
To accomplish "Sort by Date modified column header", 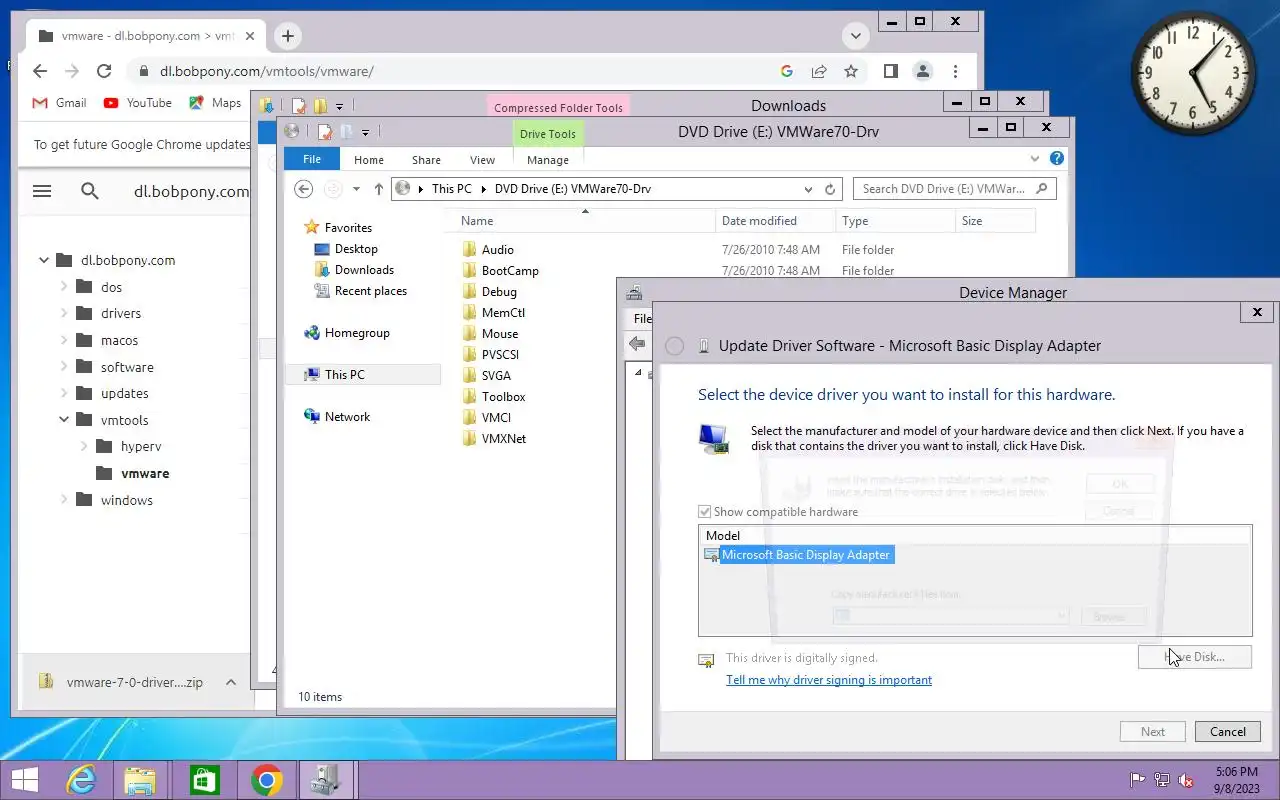I will 759,221.
